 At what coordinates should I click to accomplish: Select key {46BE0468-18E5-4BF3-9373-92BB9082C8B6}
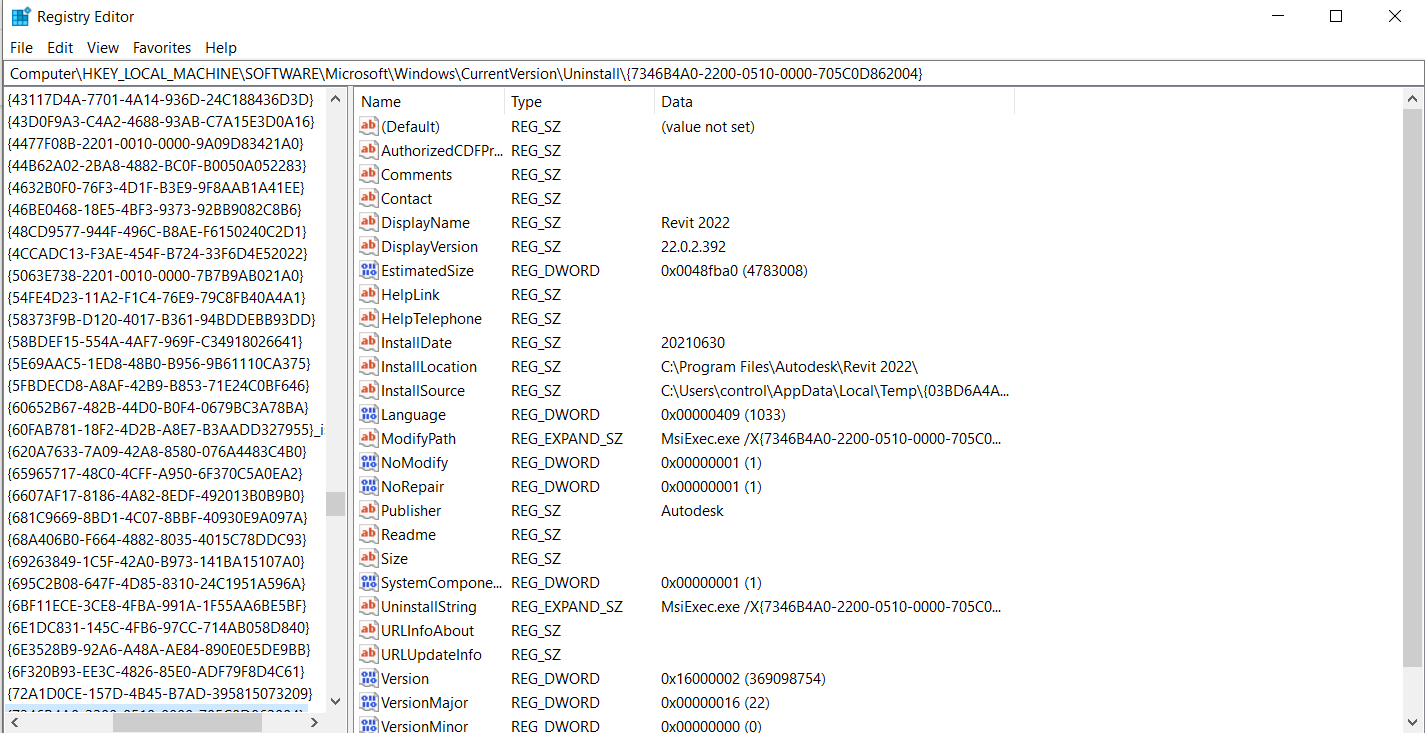pos(153,210)
